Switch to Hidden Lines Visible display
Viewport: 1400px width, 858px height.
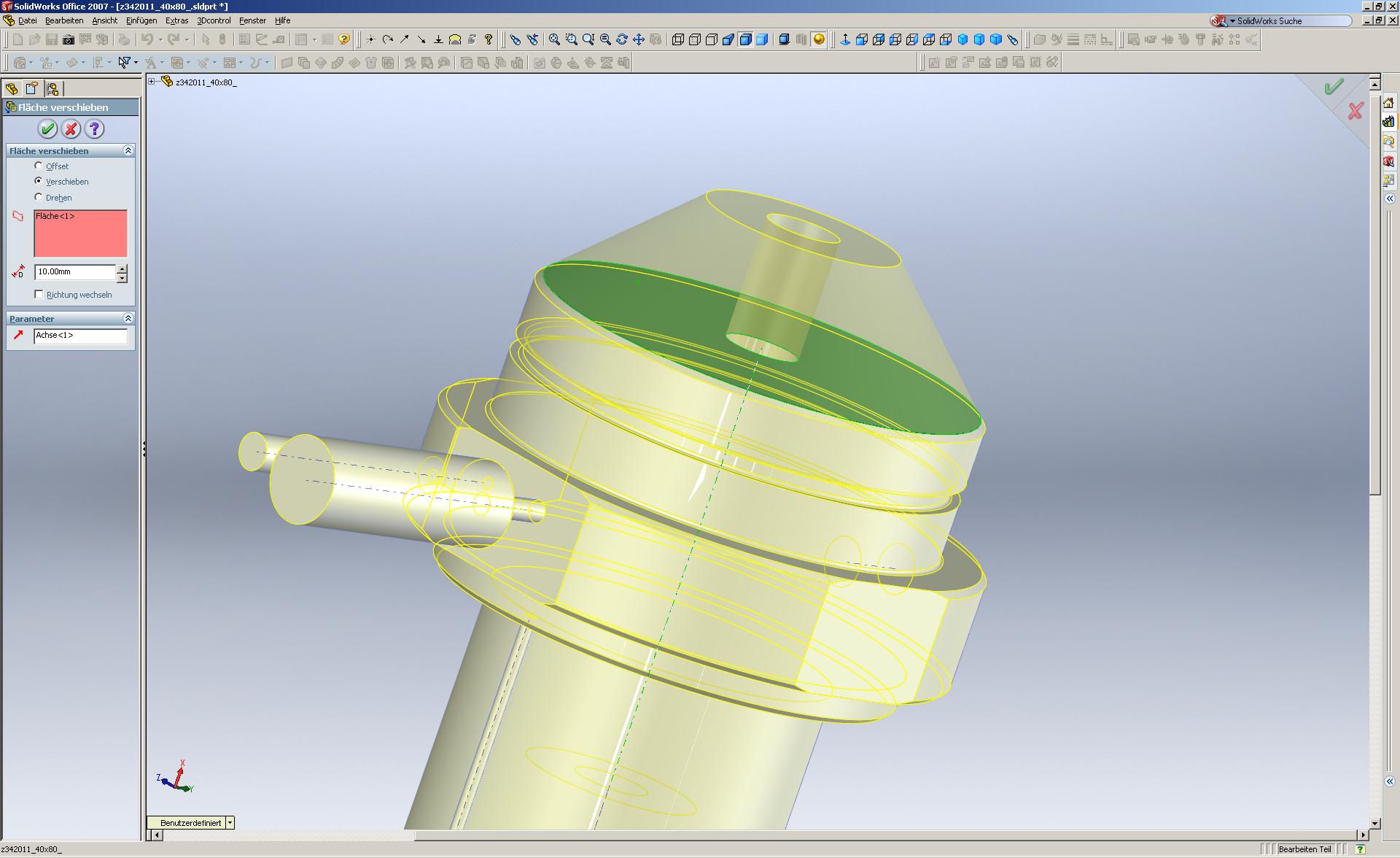point(695,39)
